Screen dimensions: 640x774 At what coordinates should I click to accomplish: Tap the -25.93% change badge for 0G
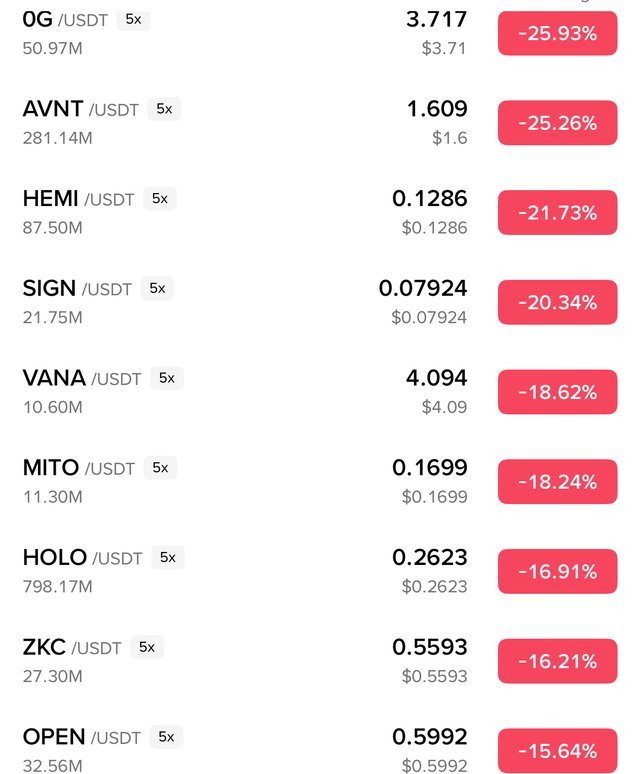[557, 34]
